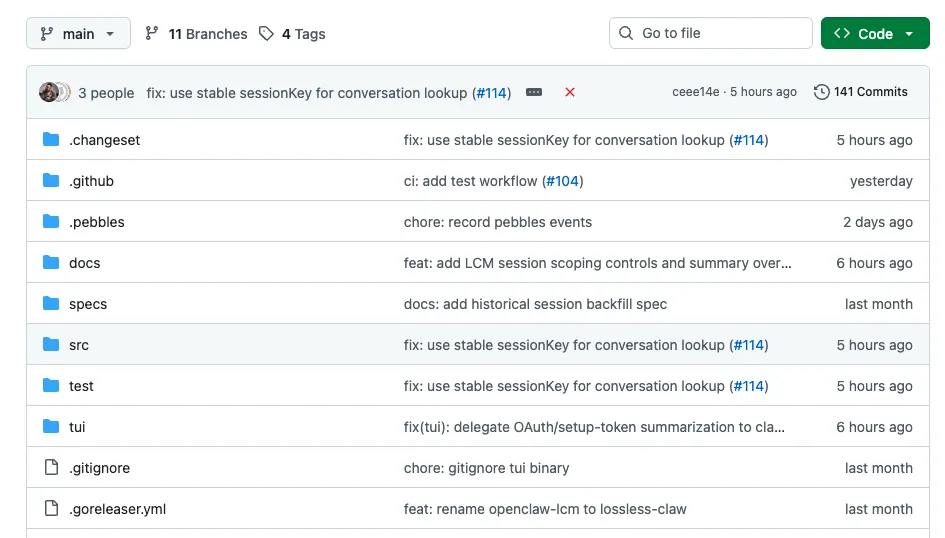
Task: Focus the Go to file search field
Action: click(x=710, y=33)
